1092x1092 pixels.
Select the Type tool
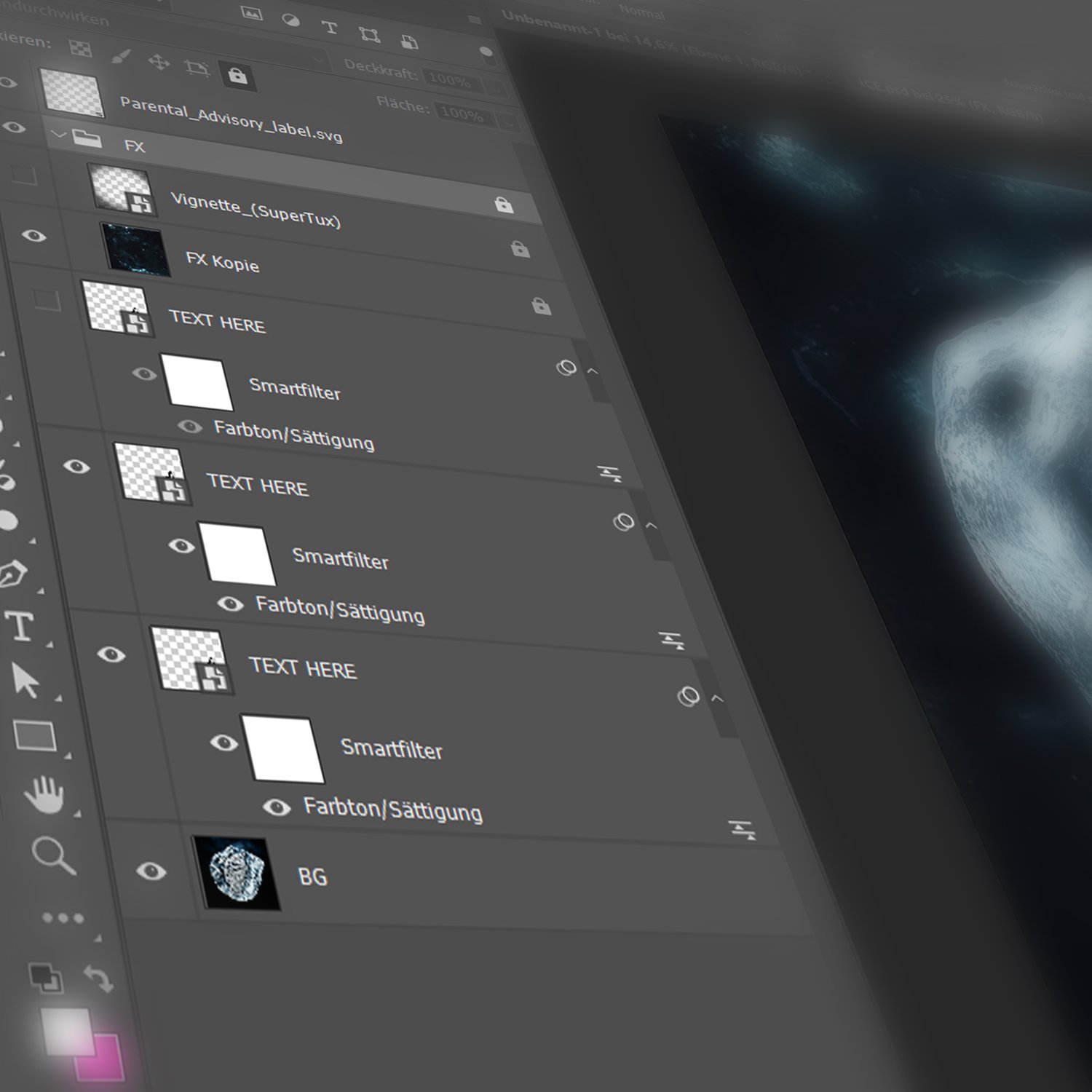pyautogui.click(x=20, y=625)
